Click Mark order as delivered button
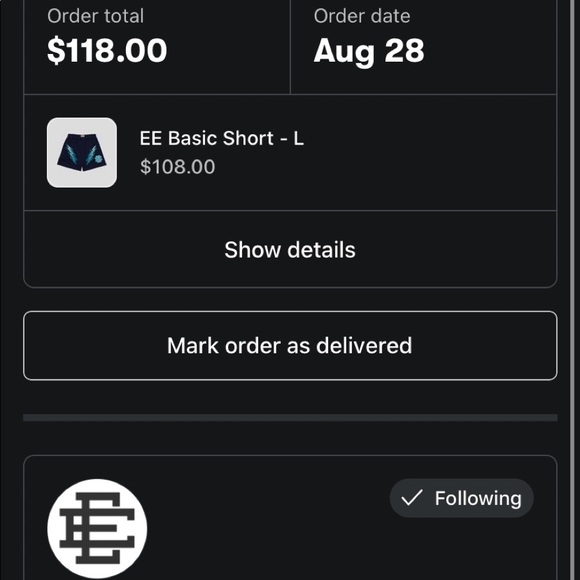Screen dimensions: 580x580 290,345
